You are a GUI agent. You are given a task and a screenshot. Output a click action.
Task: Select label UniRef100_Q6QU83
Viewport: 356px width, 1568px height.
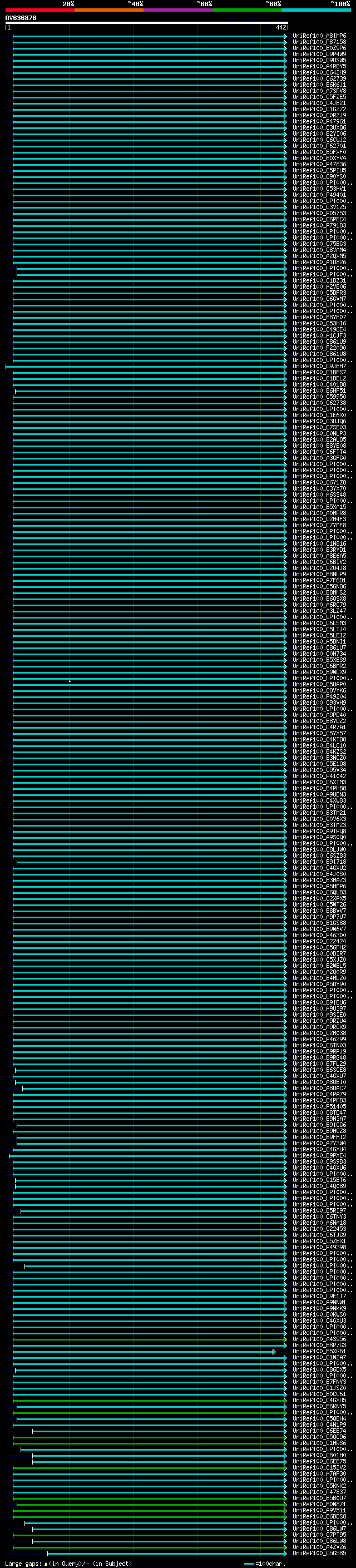click(319, 892)
